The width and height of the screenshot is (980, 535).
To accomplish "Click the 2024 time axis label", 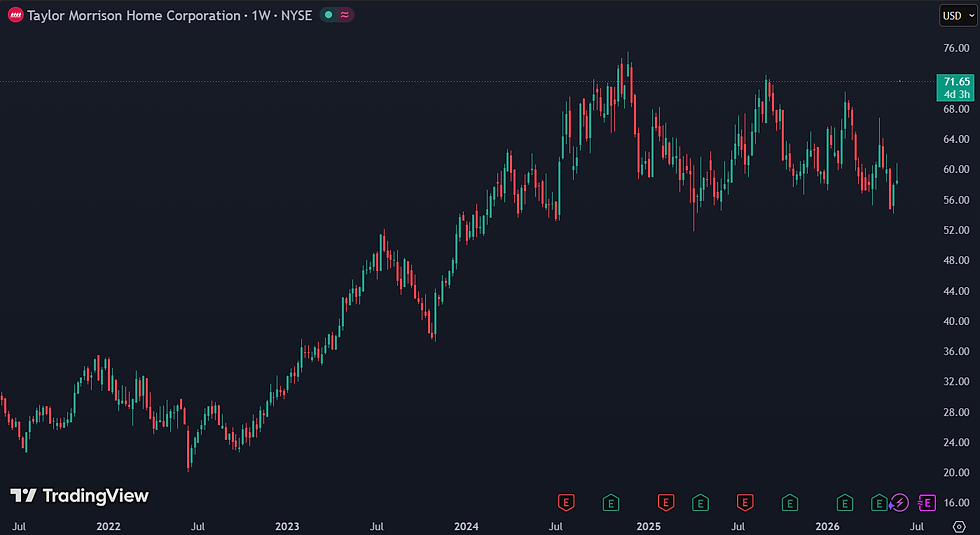I will (466, 527).
